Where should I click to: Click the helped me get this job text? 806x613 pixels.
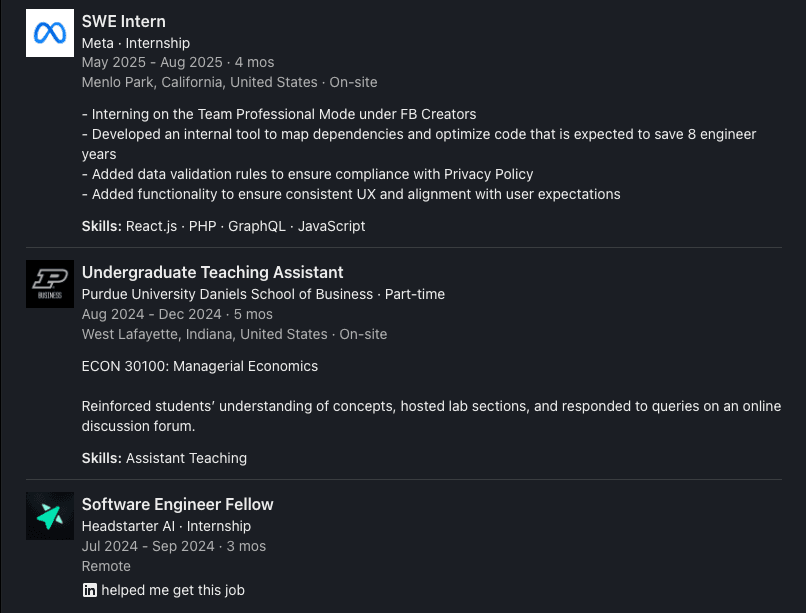[172, 590]
